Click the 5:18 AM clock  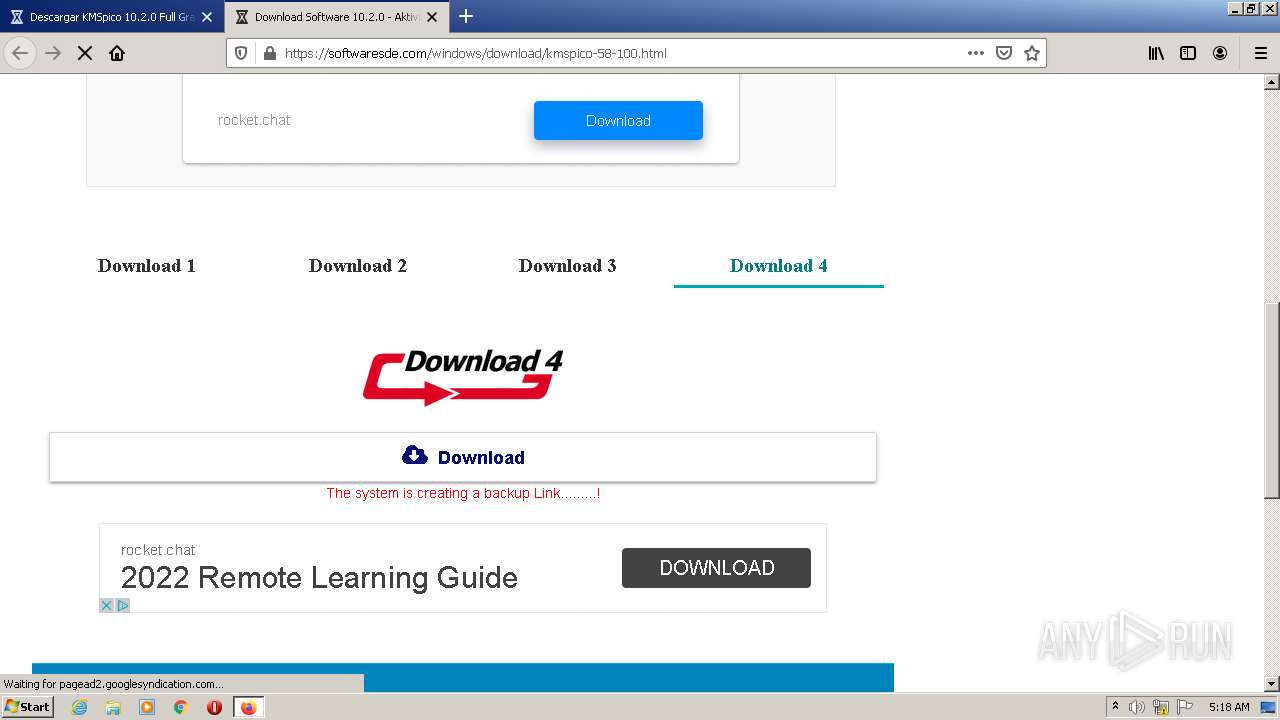[1229, 707]
